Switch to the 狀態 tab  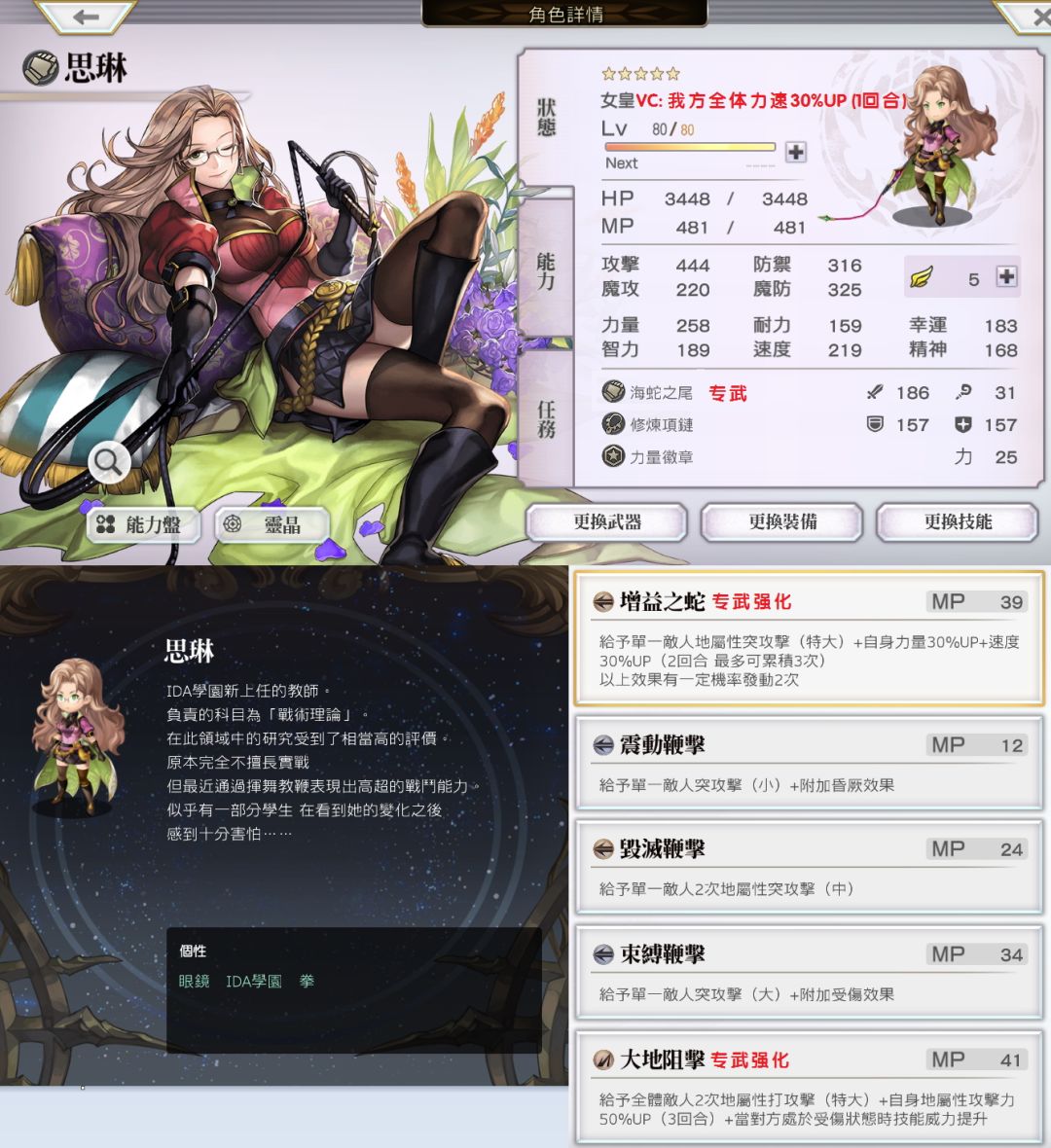tap(546, 119)
